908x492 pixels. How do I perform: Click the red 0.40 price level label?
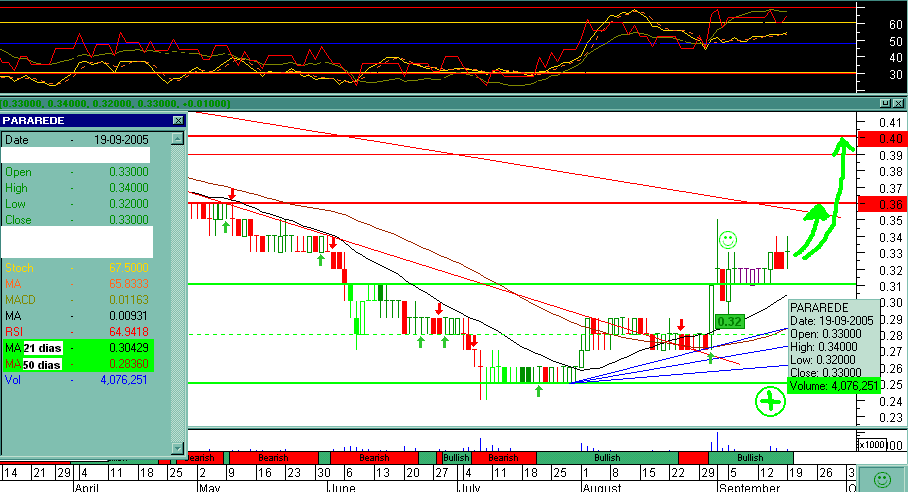click(x=882, y=138)
